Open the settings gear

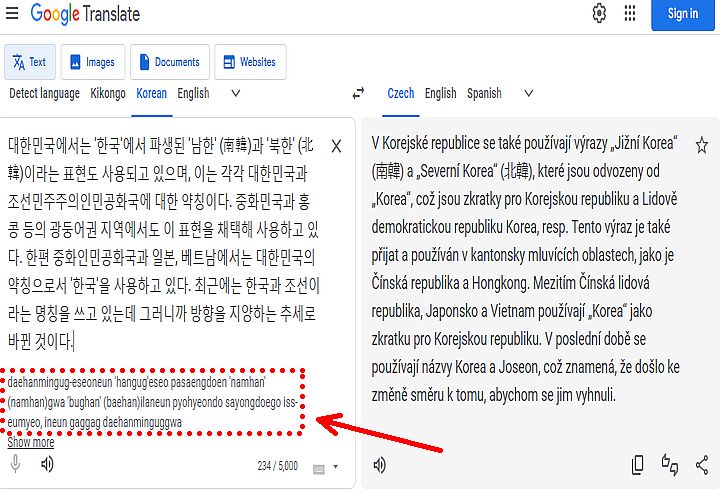point(599,13)
